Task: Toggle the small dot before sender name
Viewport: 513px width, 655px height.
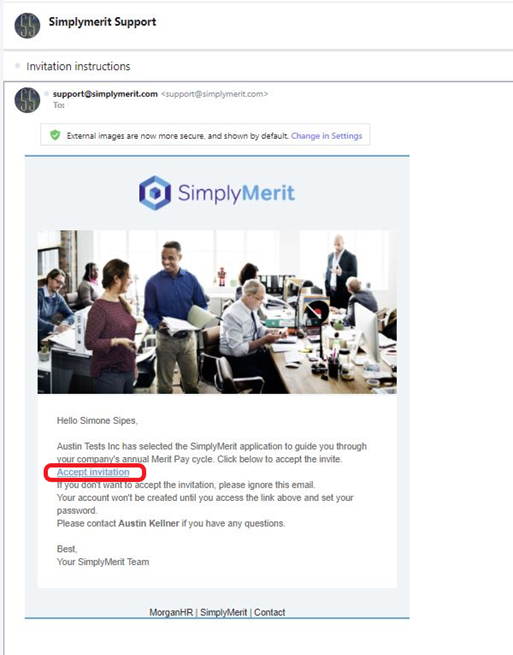Action: [x=47, y=94]
